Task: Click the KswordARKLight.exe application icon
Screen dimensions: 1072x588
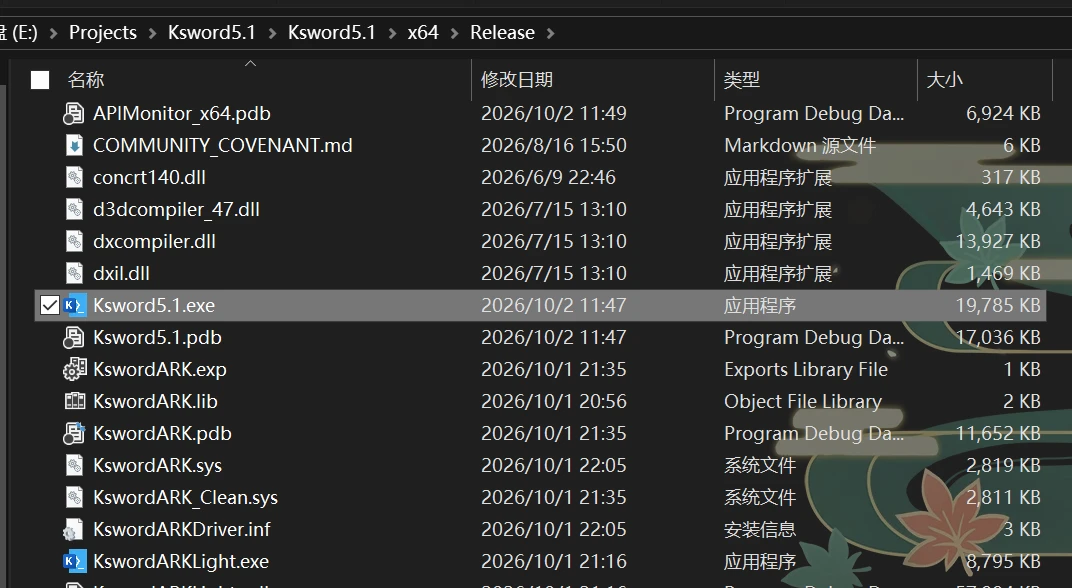Action: pyautogui.click(x=75, y=561)
